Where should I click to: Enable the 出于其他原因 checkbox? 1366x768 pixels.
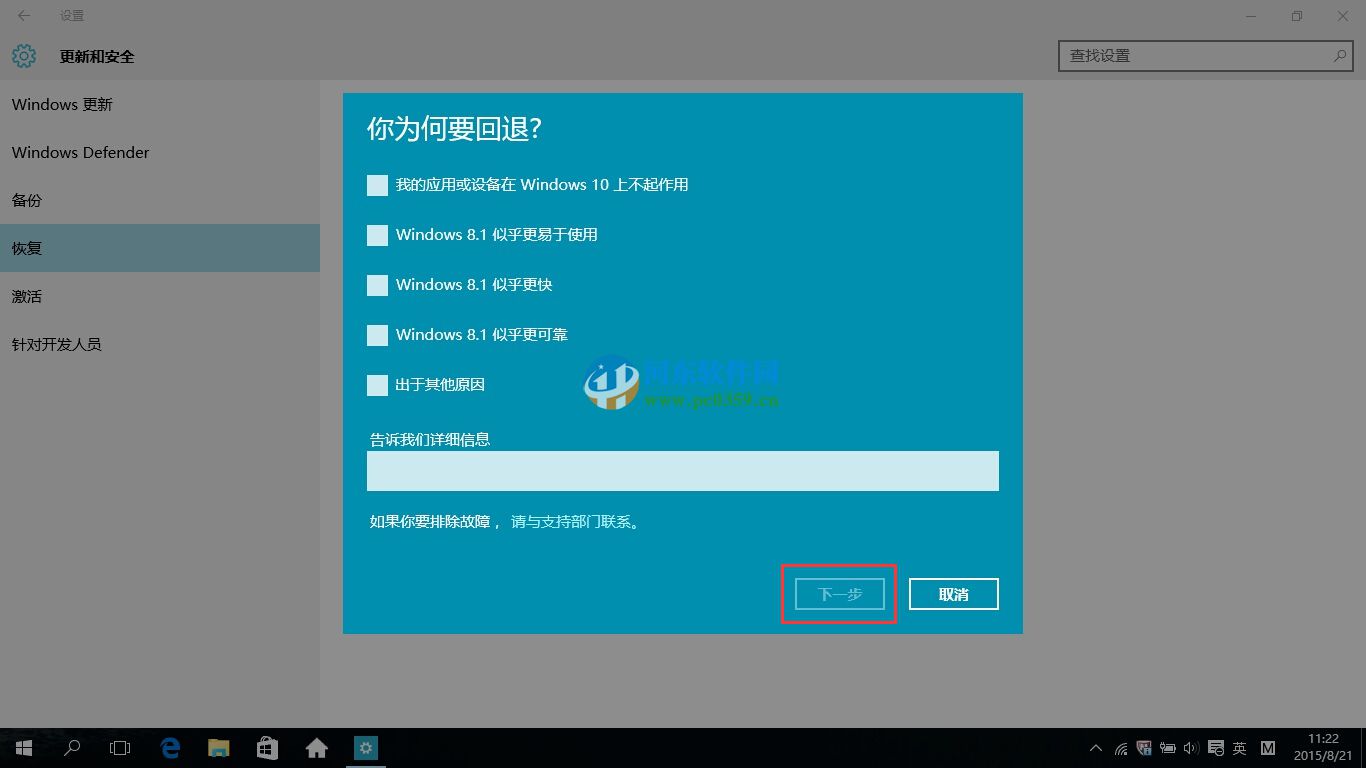377,385
